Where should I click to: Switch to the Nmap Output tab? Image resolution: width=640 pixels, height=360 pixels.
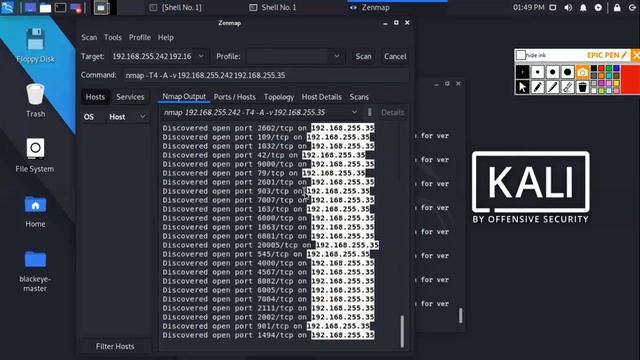(x=184, y=97)
